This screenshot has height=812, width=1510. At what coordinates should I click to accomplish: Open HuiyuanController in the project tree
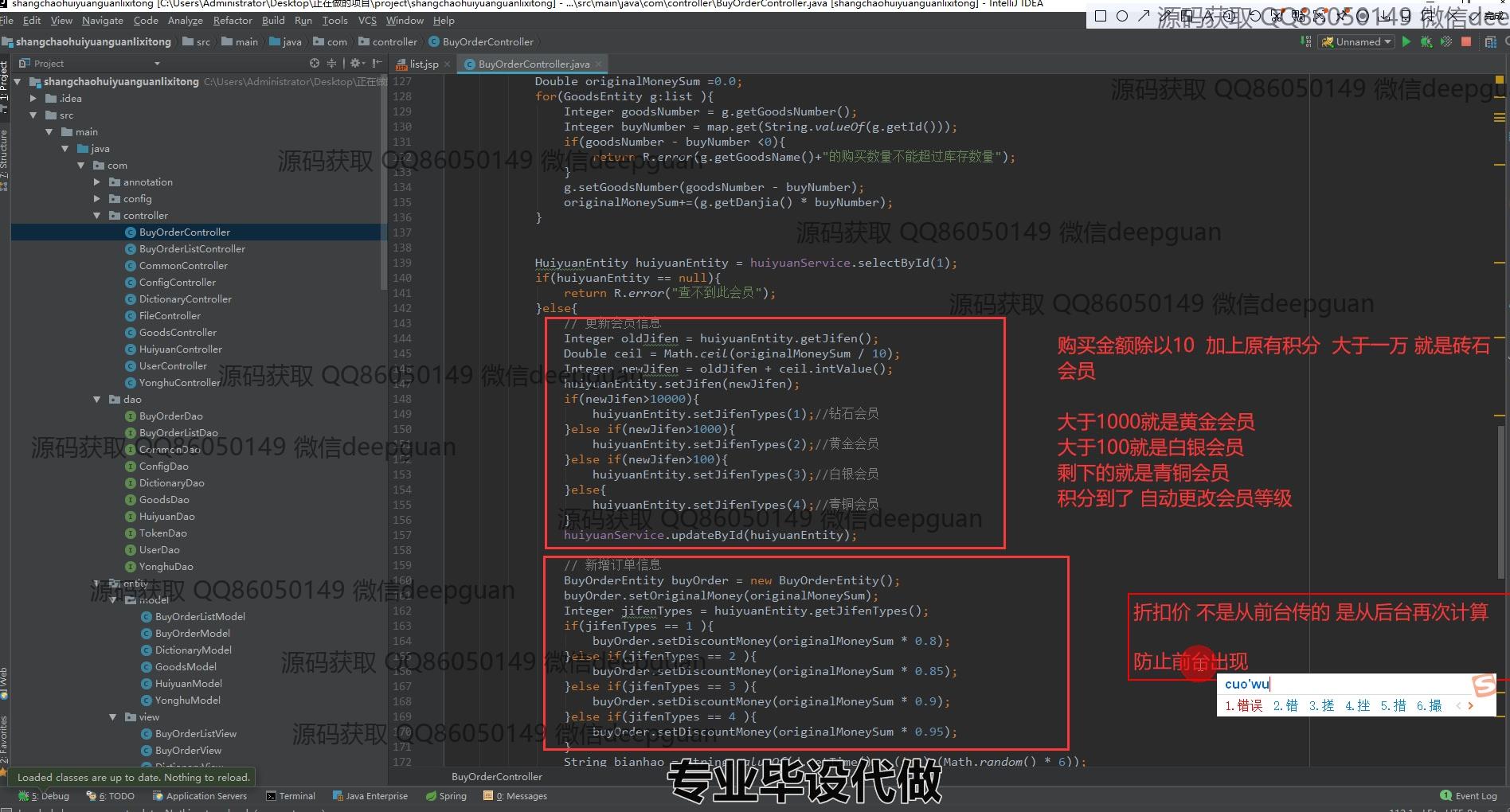click(180, 349)
